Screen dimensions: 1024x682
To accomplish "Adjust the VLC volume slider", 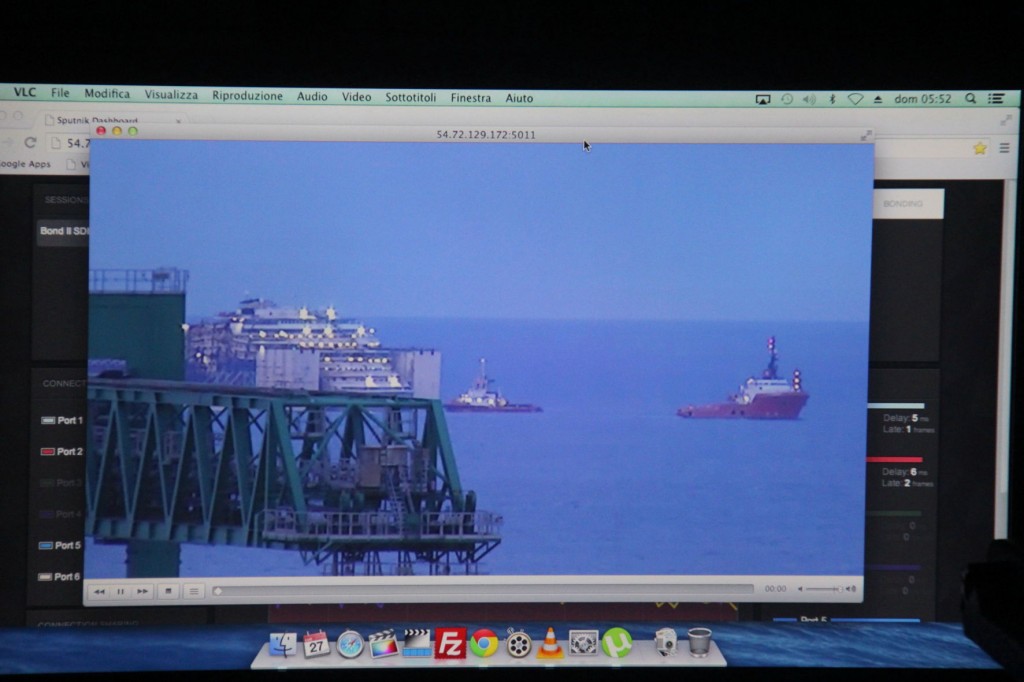I will click(x=822, y=590).
